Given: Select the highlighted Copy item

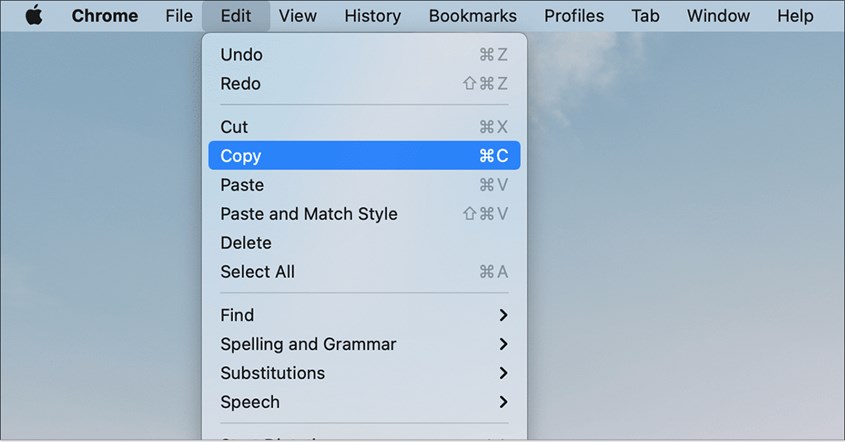Looking at the screenshot, I should click(364, 156).
